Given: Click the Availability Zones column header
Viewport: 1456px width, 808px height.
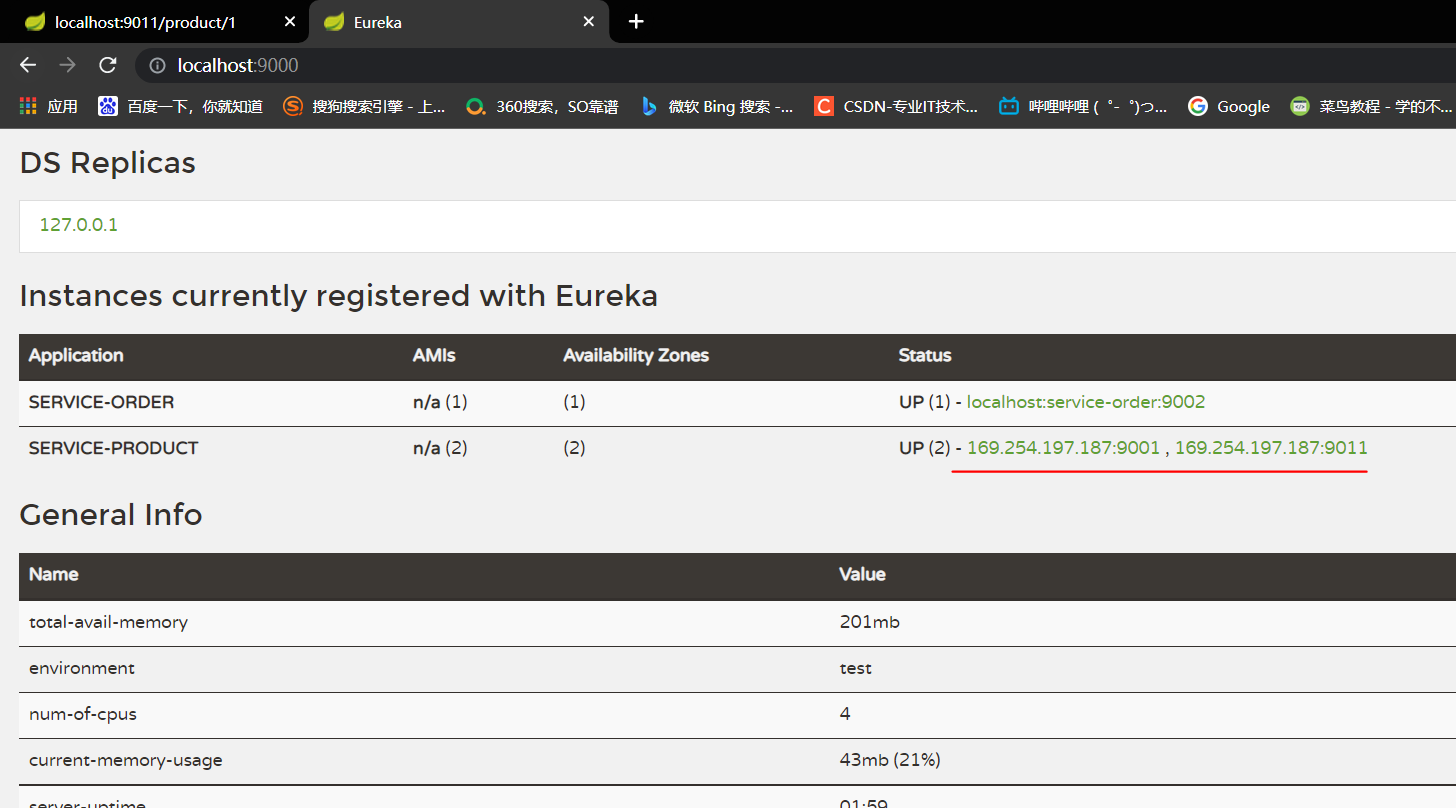Looking at the screenshot, I should (x=636, y=356).
